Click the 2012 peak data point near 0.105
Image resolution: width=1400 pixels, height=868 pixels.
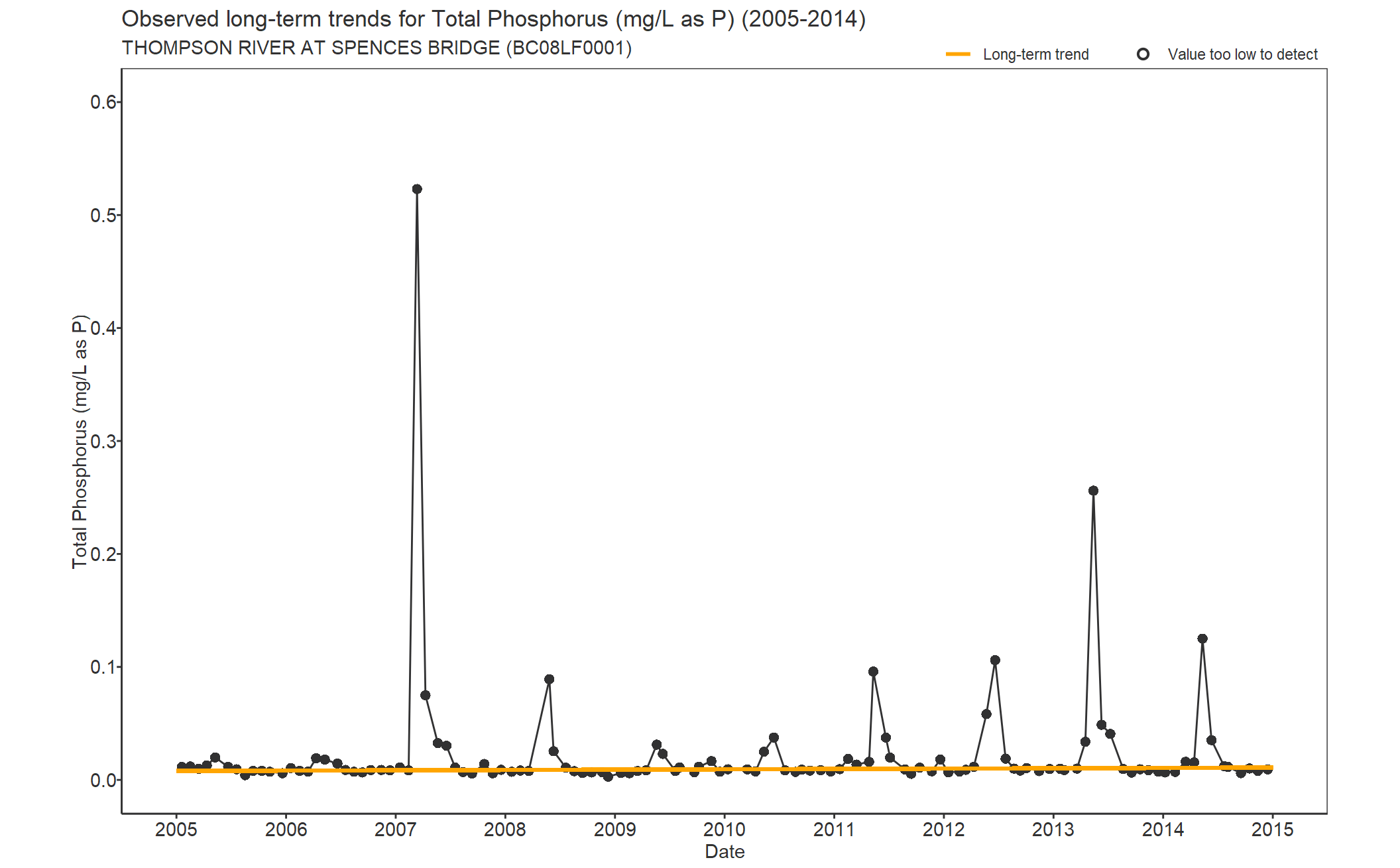(x=995, y=660)
